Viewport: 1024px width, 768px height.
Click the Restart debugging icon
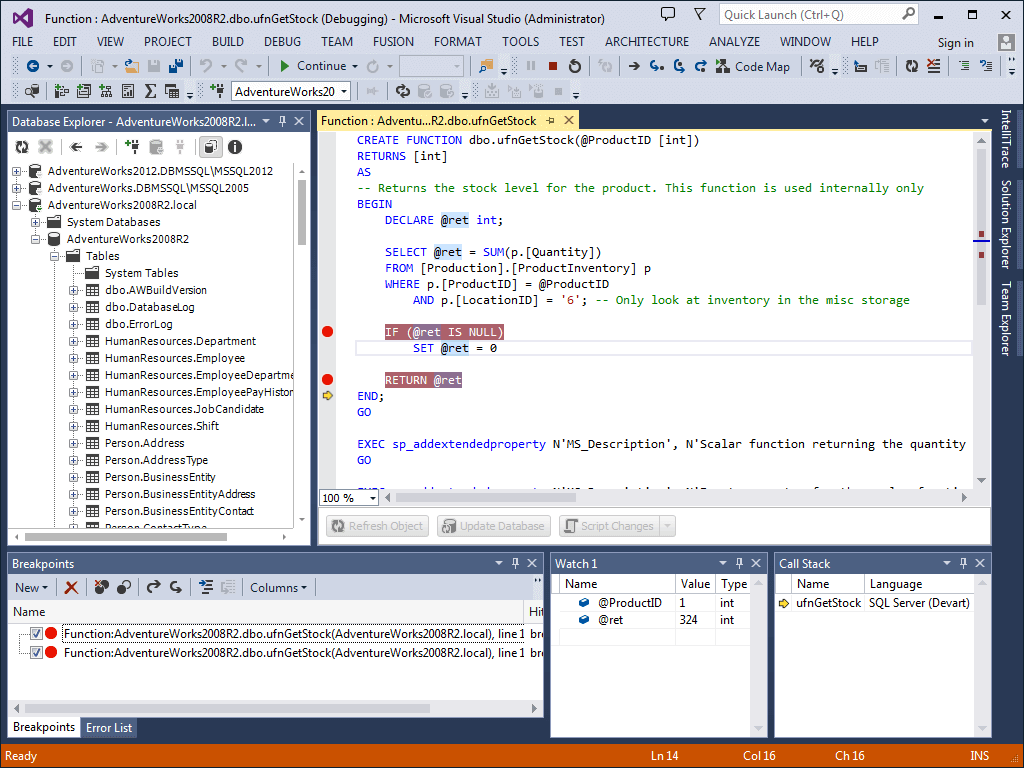(x=575, y=65)
